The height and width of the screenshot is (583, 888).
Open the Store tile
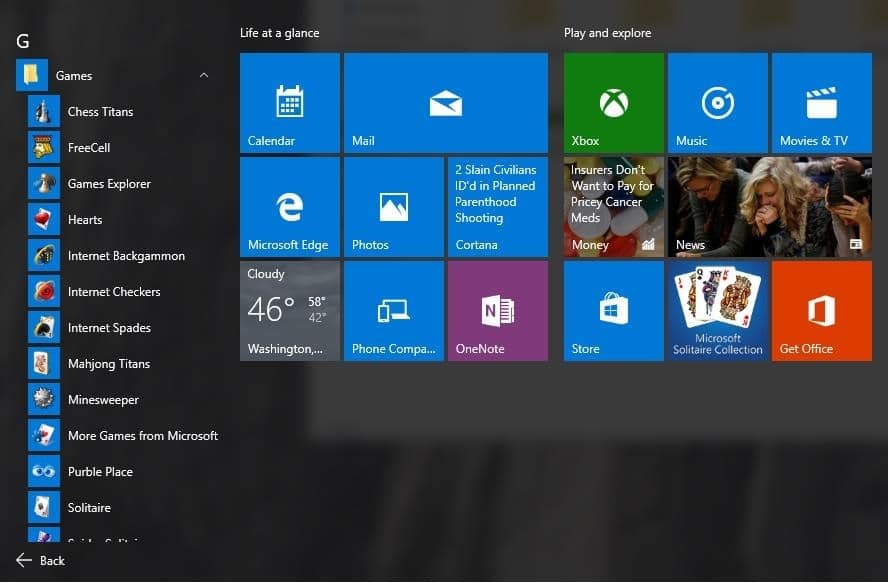[x=613, y=311]
